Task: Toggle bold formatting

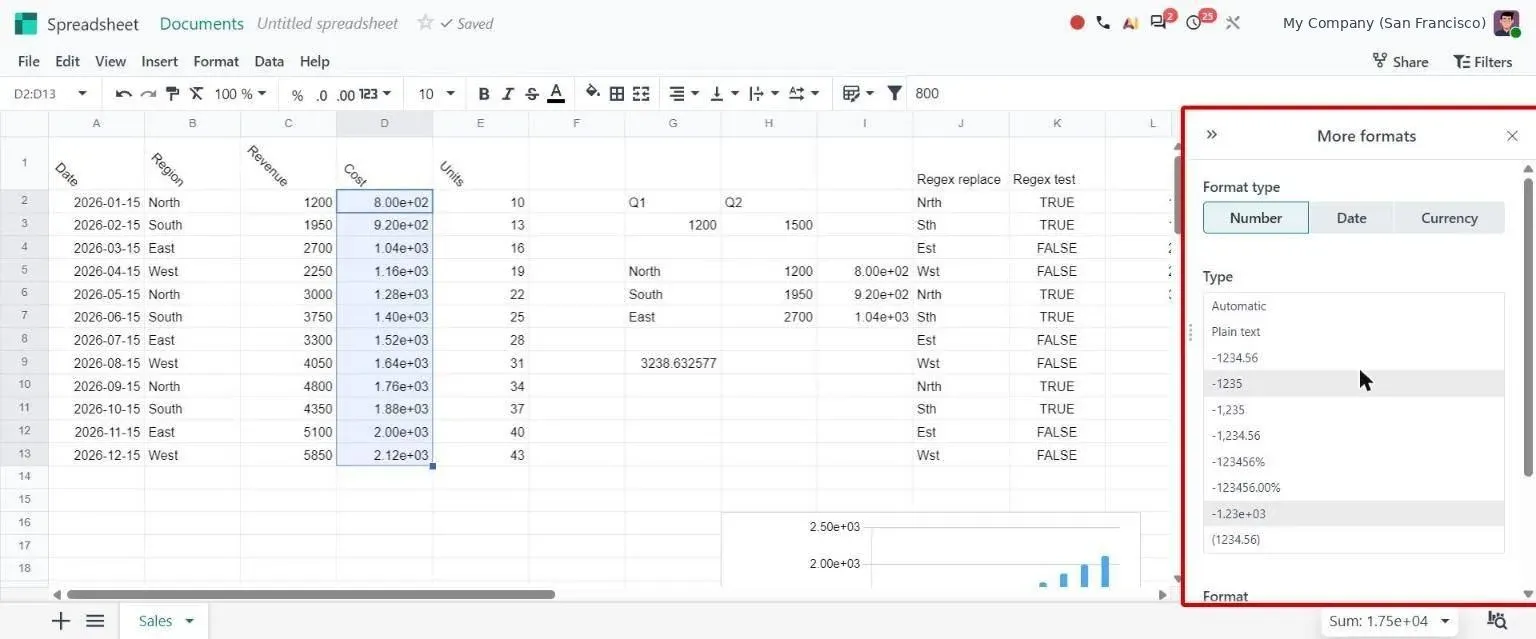Action: (484, 94)
